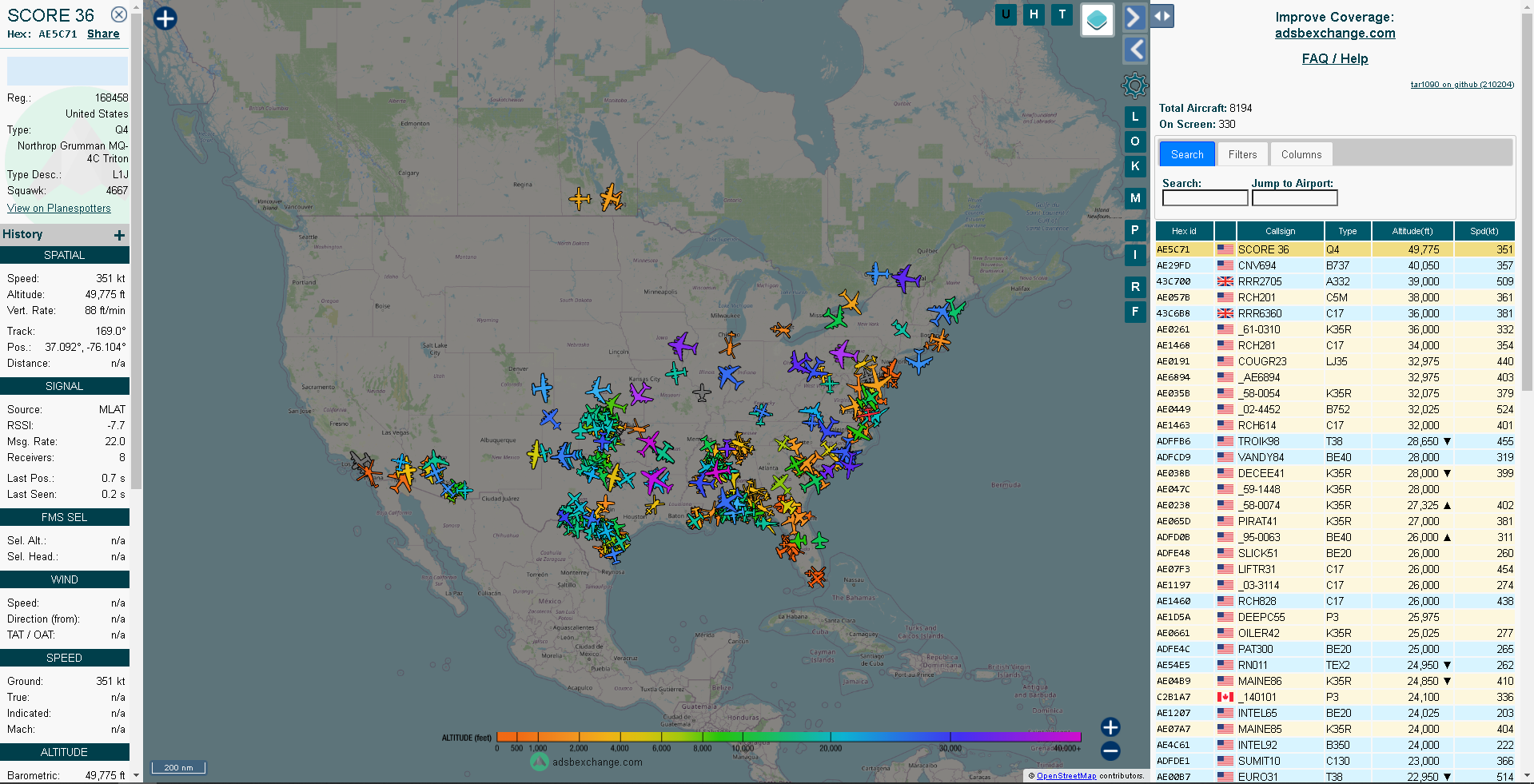Click the right-arrow sidebar button
The height and width of the screenshot is (784, 1534).
[x=1134, y=17]
